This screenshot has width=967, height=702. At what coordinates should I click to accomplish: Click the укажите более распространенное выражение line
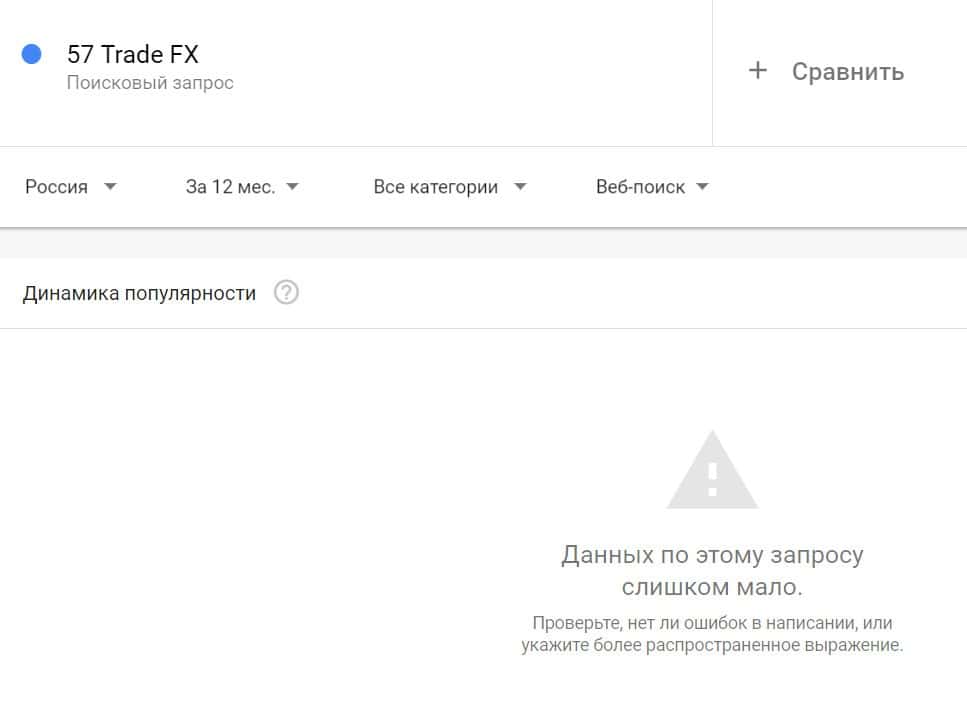click(x=712, y=645)
